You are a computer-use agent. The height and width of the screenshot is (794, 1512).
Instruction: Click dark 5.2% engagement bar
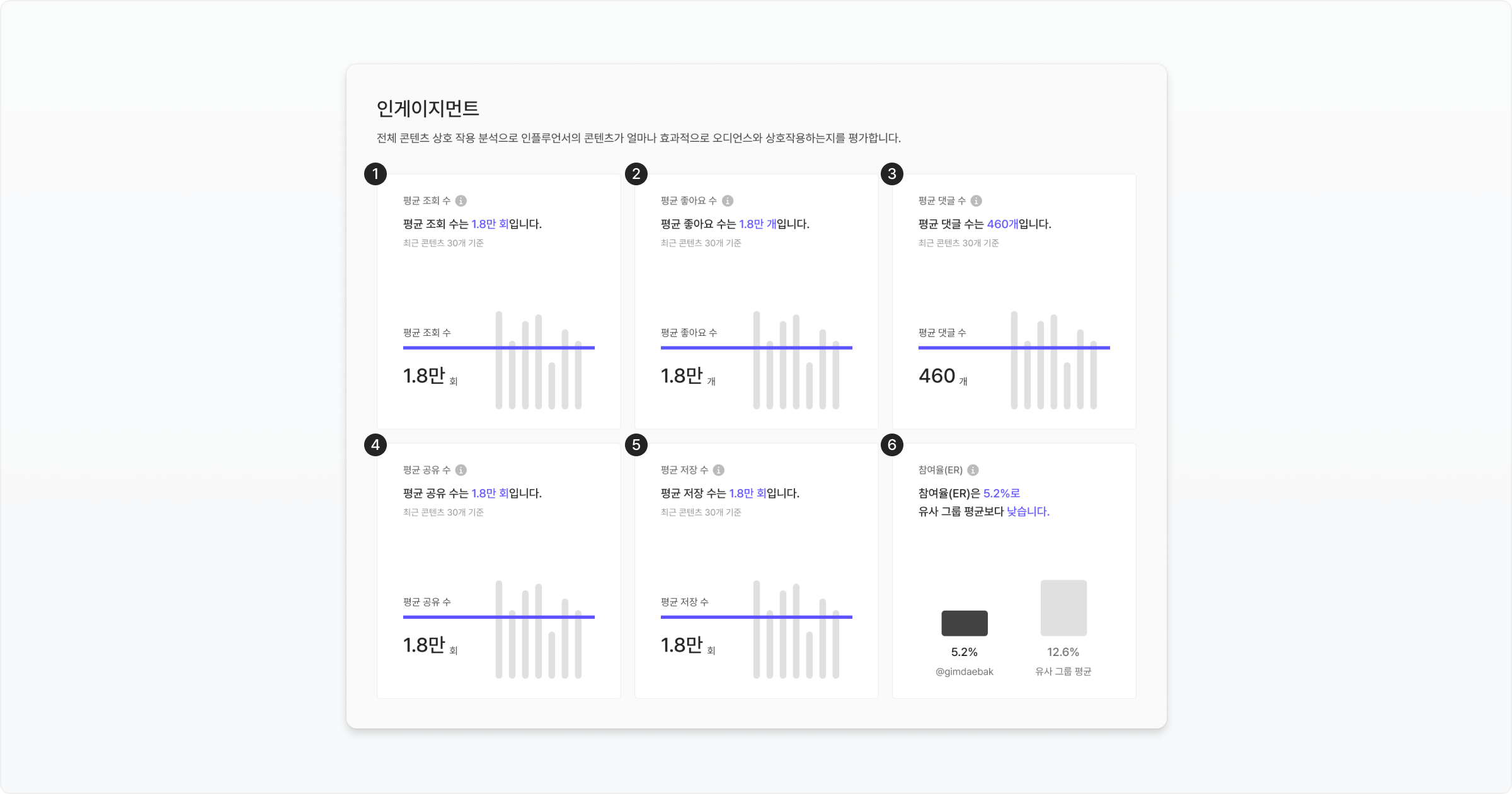click(965, 623)
